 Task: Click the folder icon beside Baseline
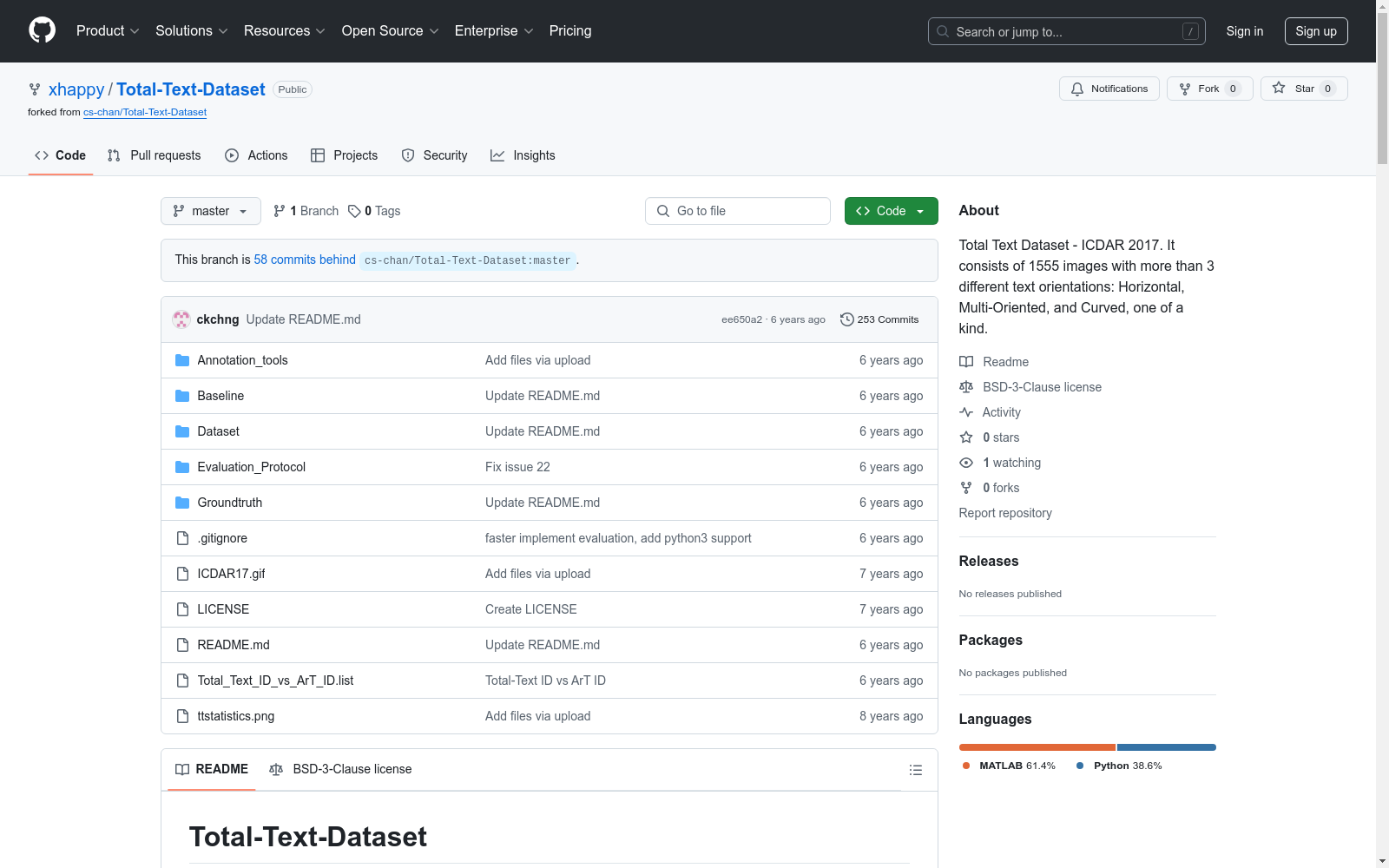click(x=182, y=396)
